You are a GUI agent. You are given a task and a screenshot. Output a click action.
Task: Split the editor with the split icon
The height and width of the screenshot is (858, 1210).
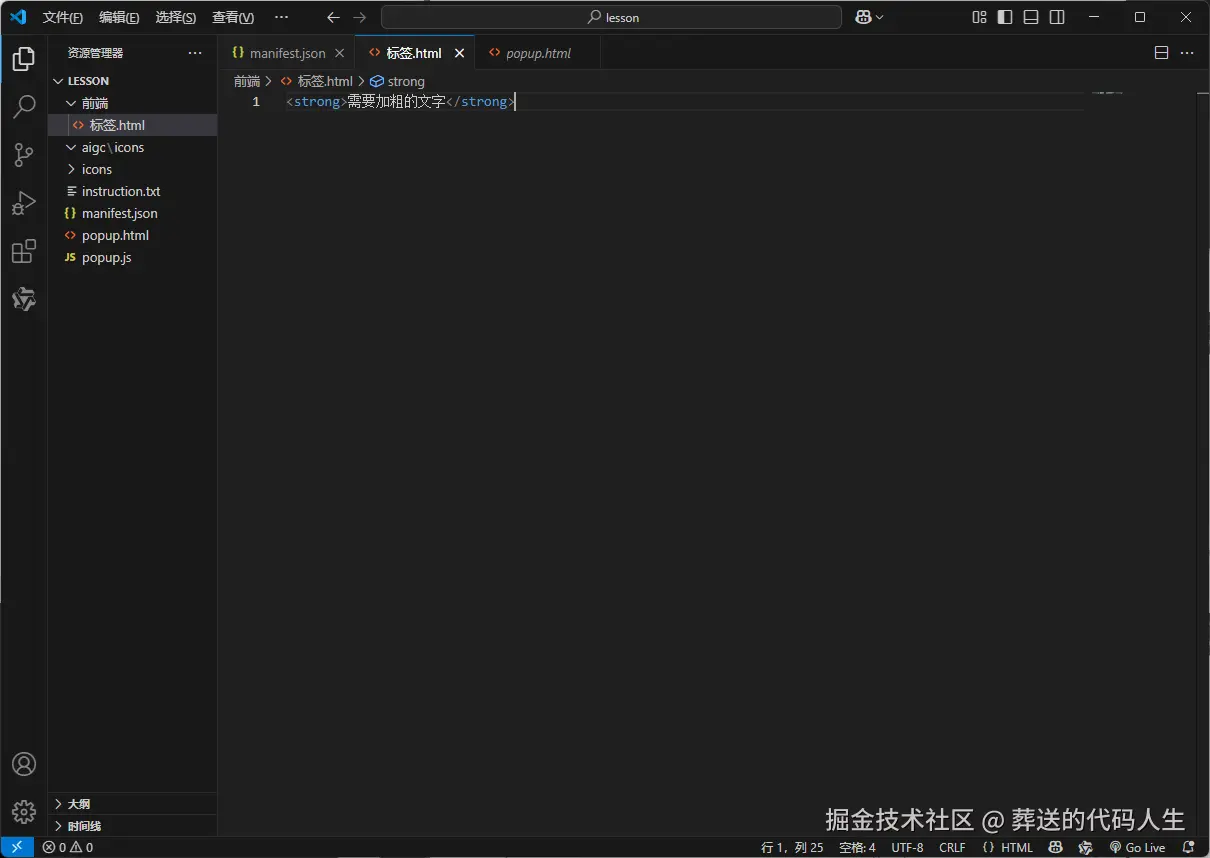(x=1161, y=53)
